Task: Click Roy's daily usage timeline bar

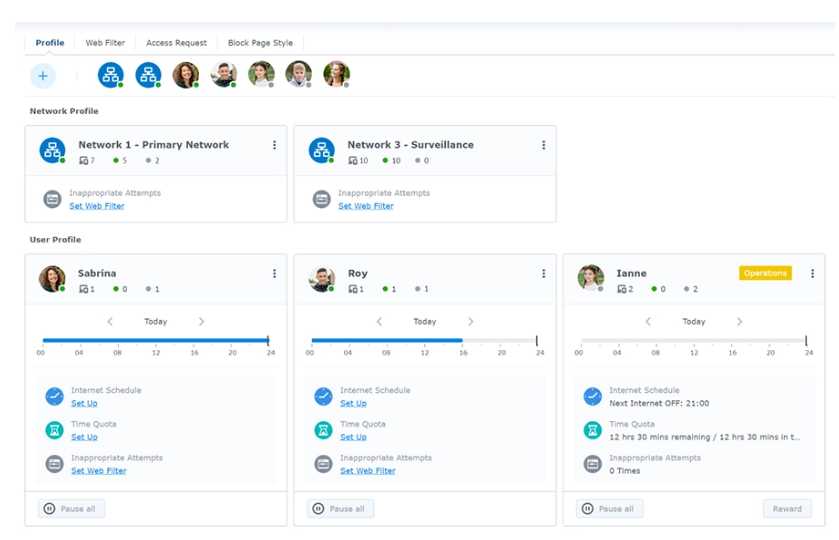Action: 425,341
